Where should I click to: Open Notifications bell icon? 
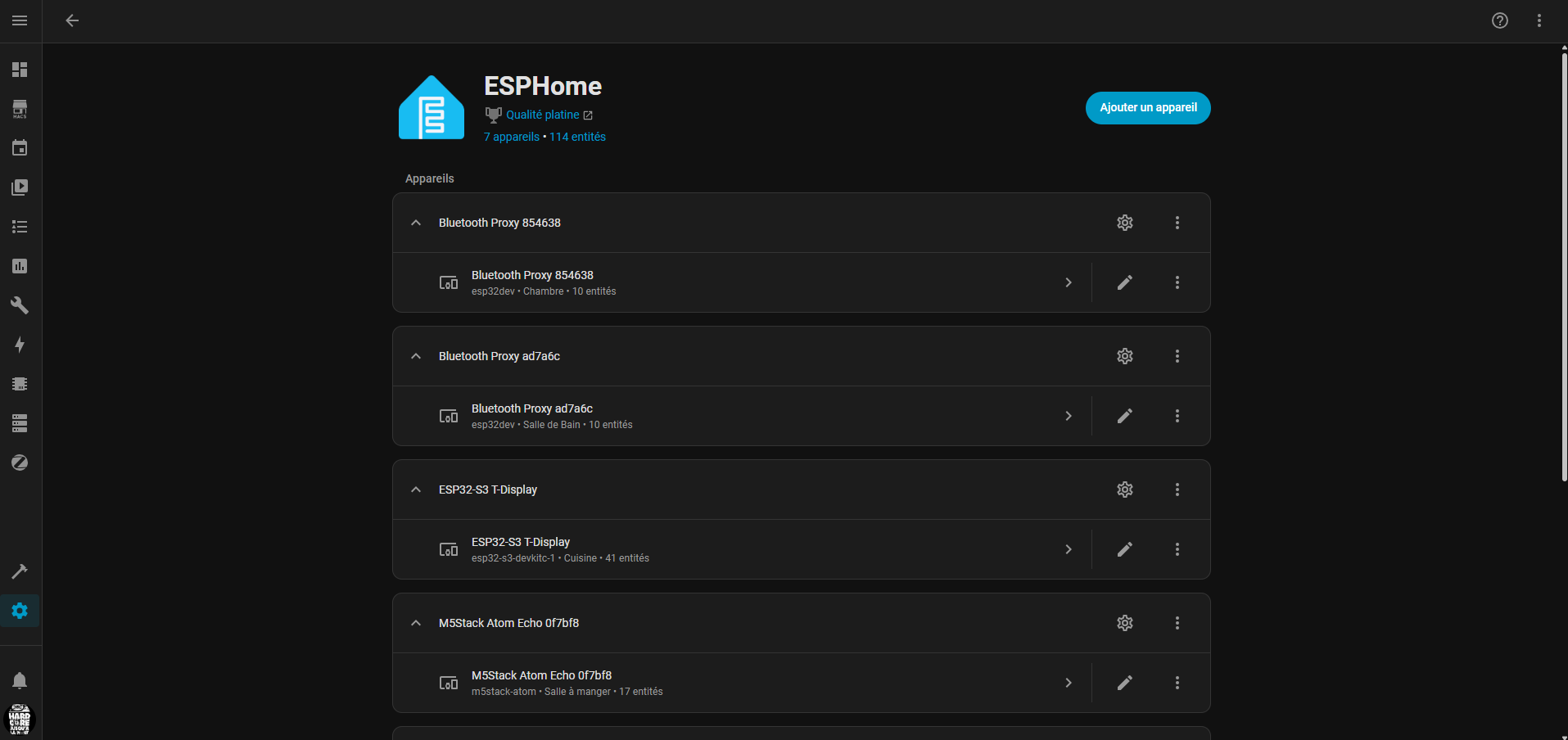20,680
